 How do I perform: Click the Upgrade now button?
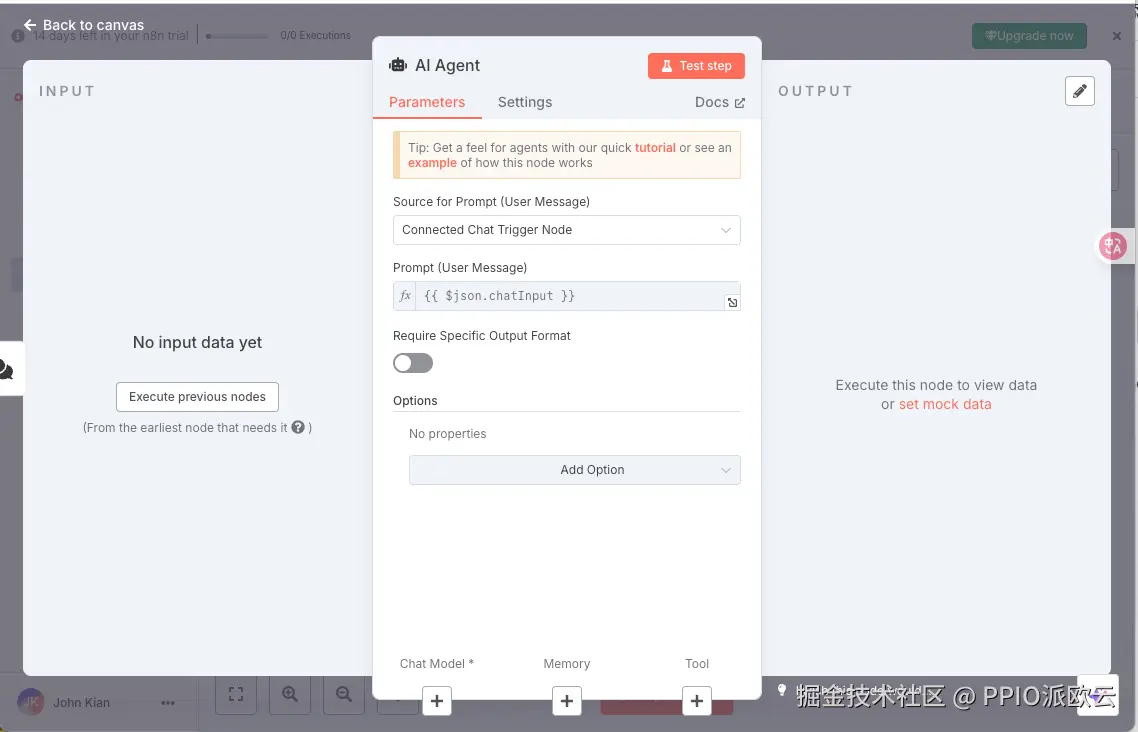click(1029, 36)
